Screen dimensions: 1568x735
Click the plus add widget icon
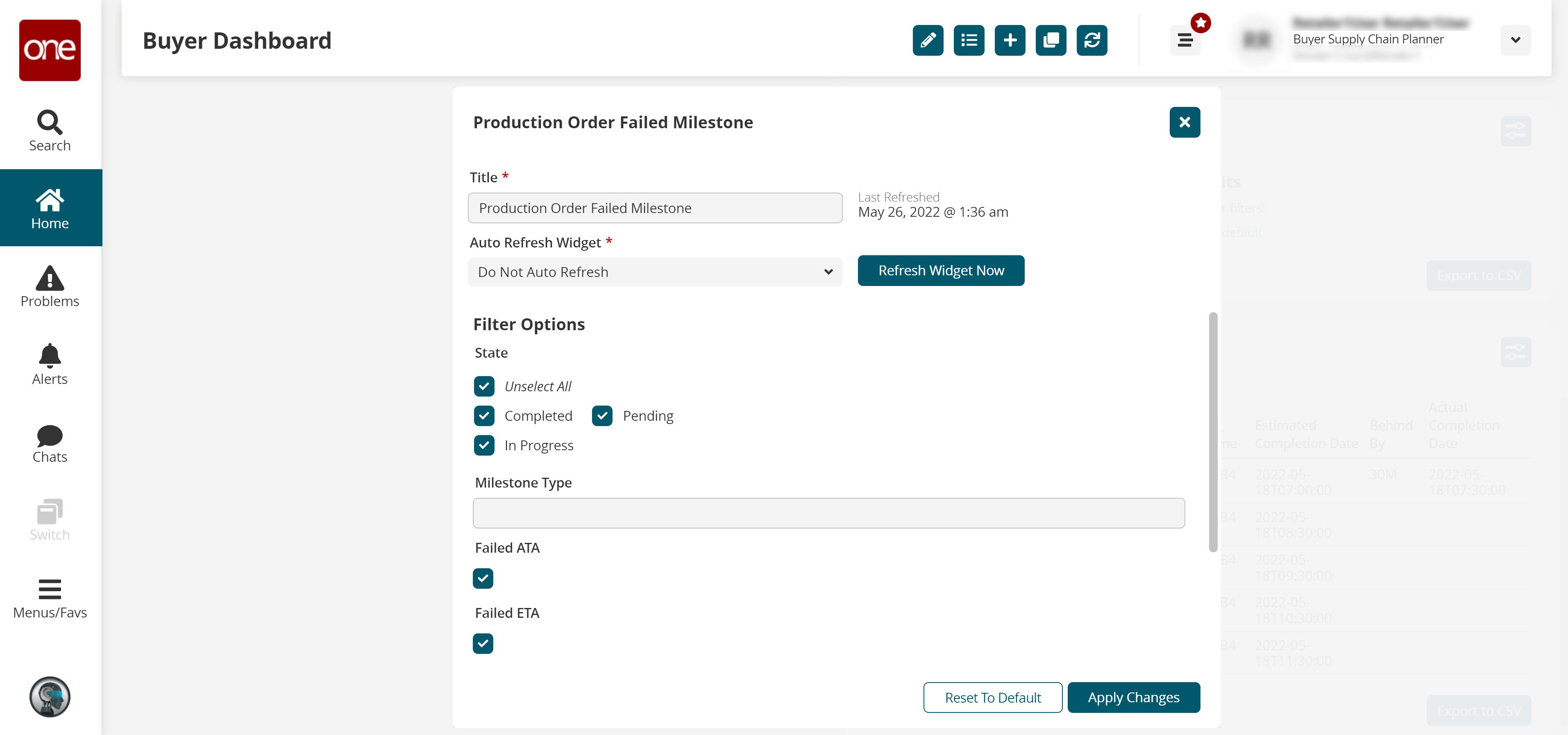pyautogui.click(x=1009, y=40)
